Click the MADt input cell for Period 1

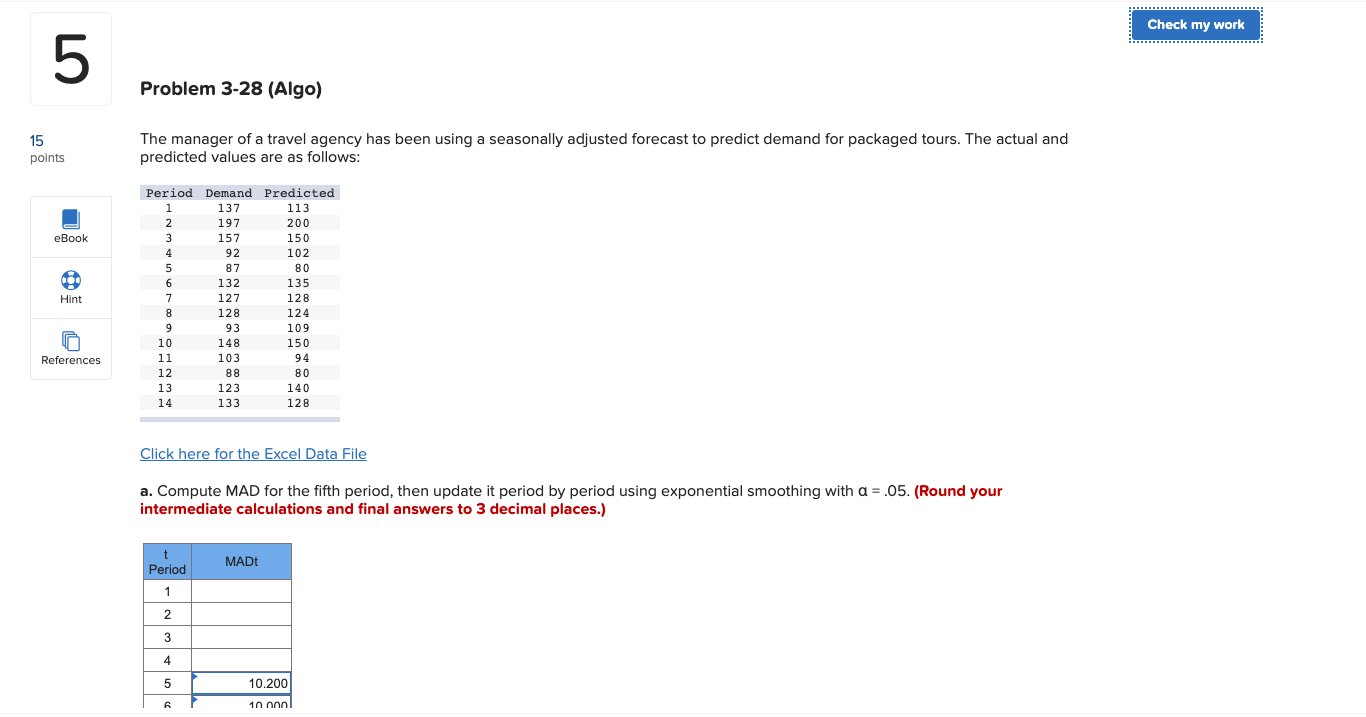pyautogui.click(x=240, y=591)
